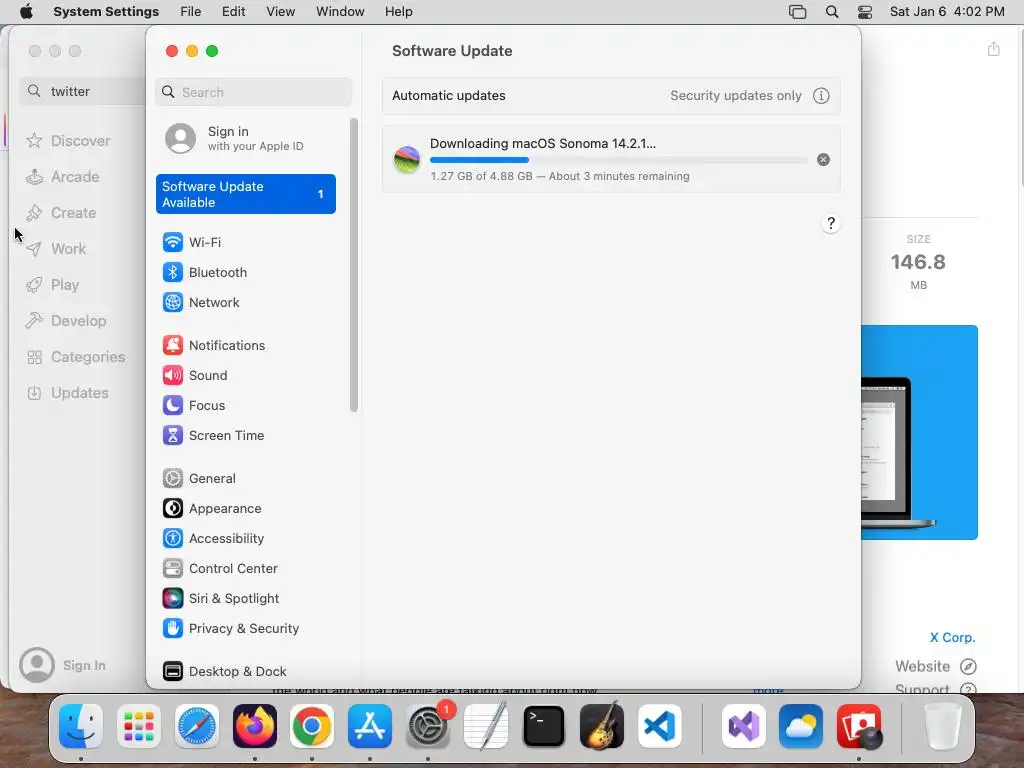This screenshot has height=768, width=1024.
Task: Open Trash in the Dock
Action: coord(943,726)
